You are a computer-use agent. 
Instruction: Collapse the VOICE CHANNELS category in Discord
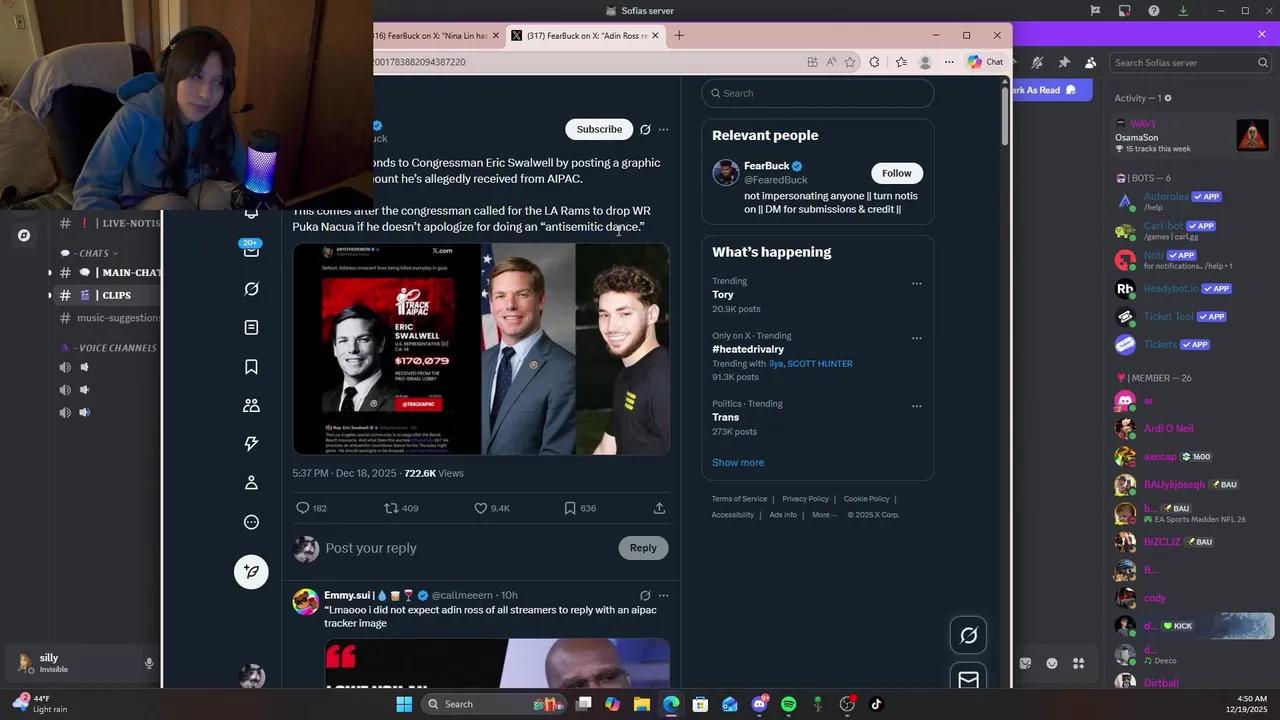108,348
